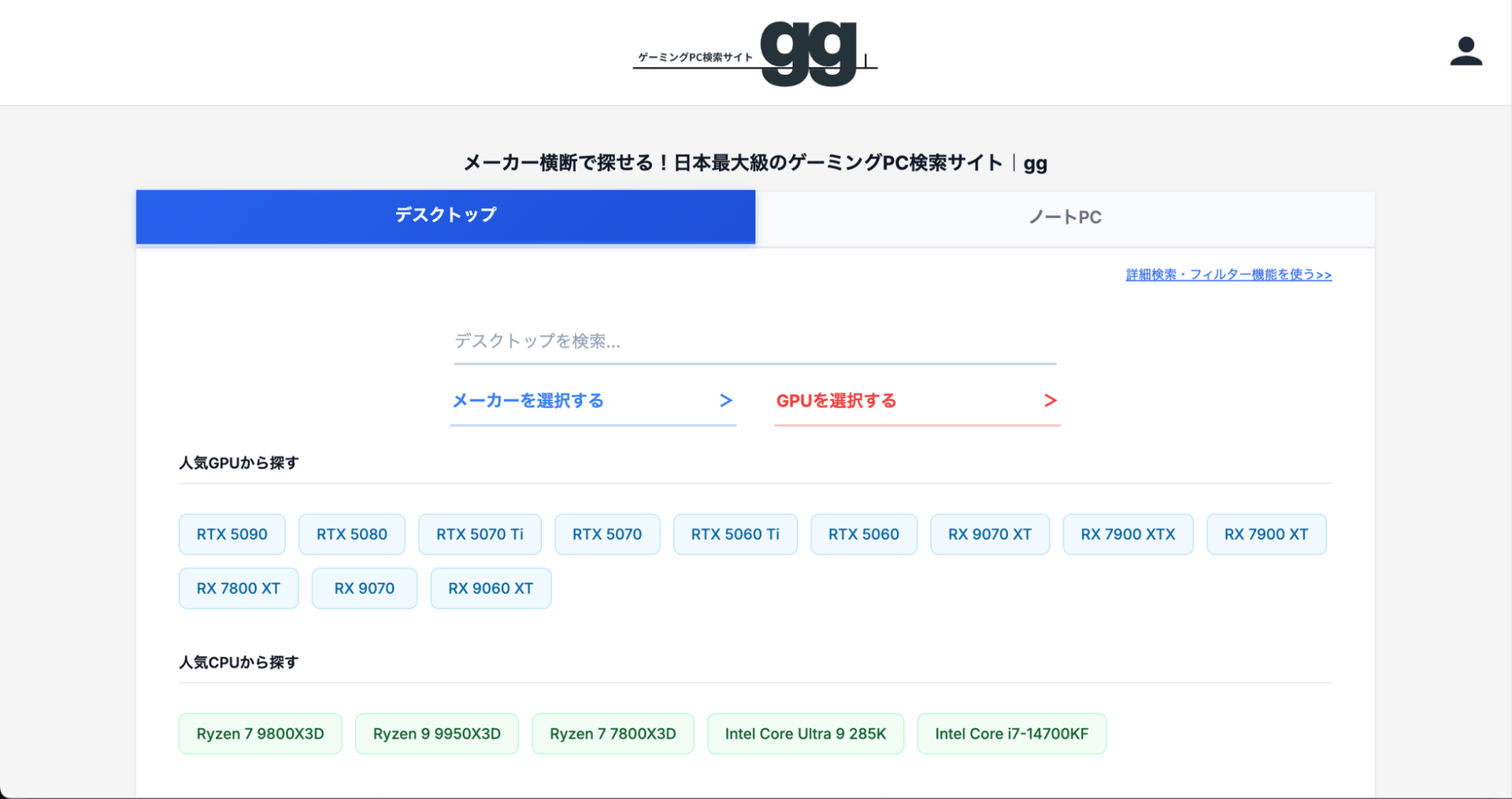The height and width of the screenshot is (799, 1512).
Task: Select the Intel Core i7-14700KF chip
Action: 1011,733
